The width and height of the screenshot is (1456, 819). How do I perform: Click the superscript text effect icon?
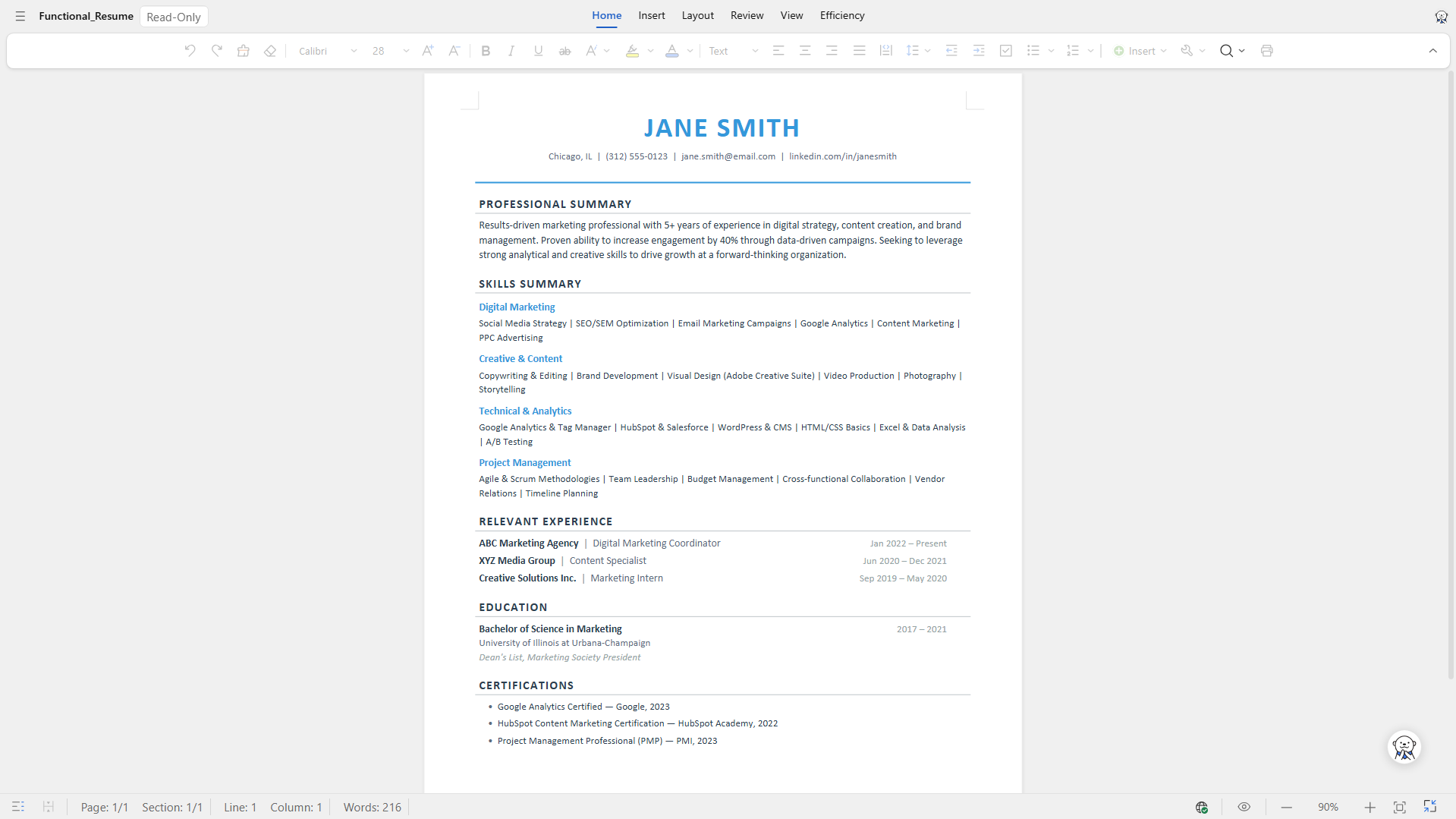tap(591, 51)
